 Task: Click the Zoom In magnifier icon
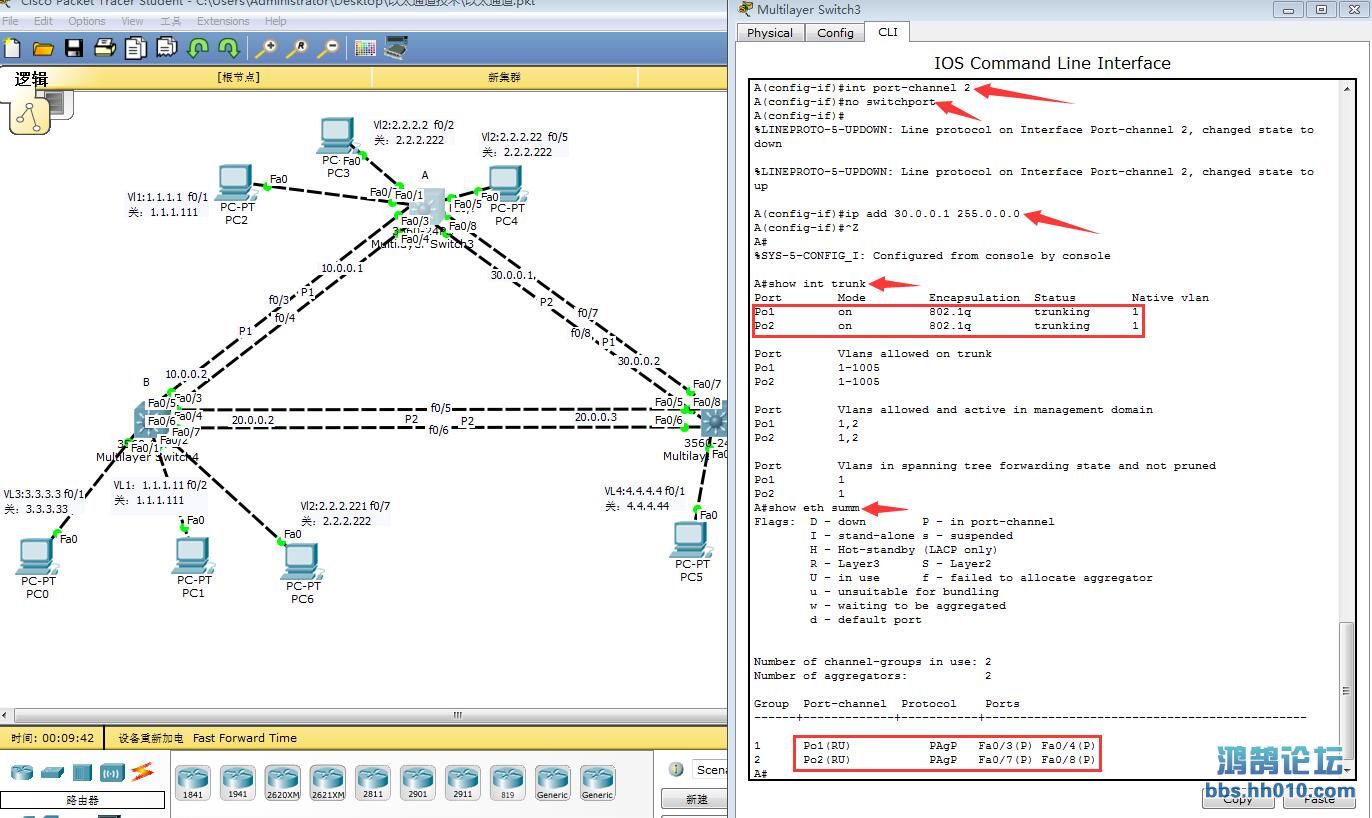[266, 47]
